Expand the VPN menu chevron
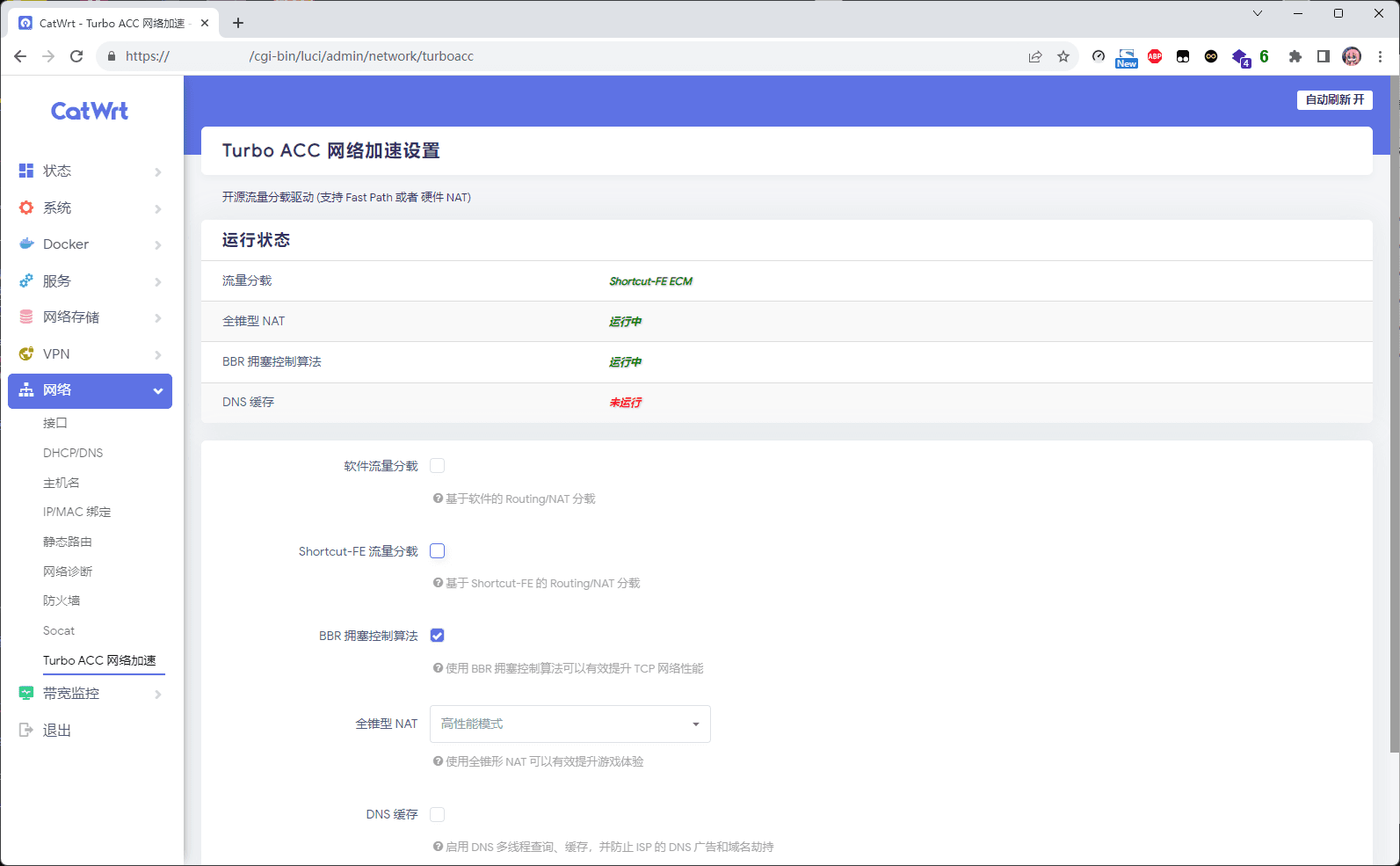 pyautogui.click(x=158, y=354)
